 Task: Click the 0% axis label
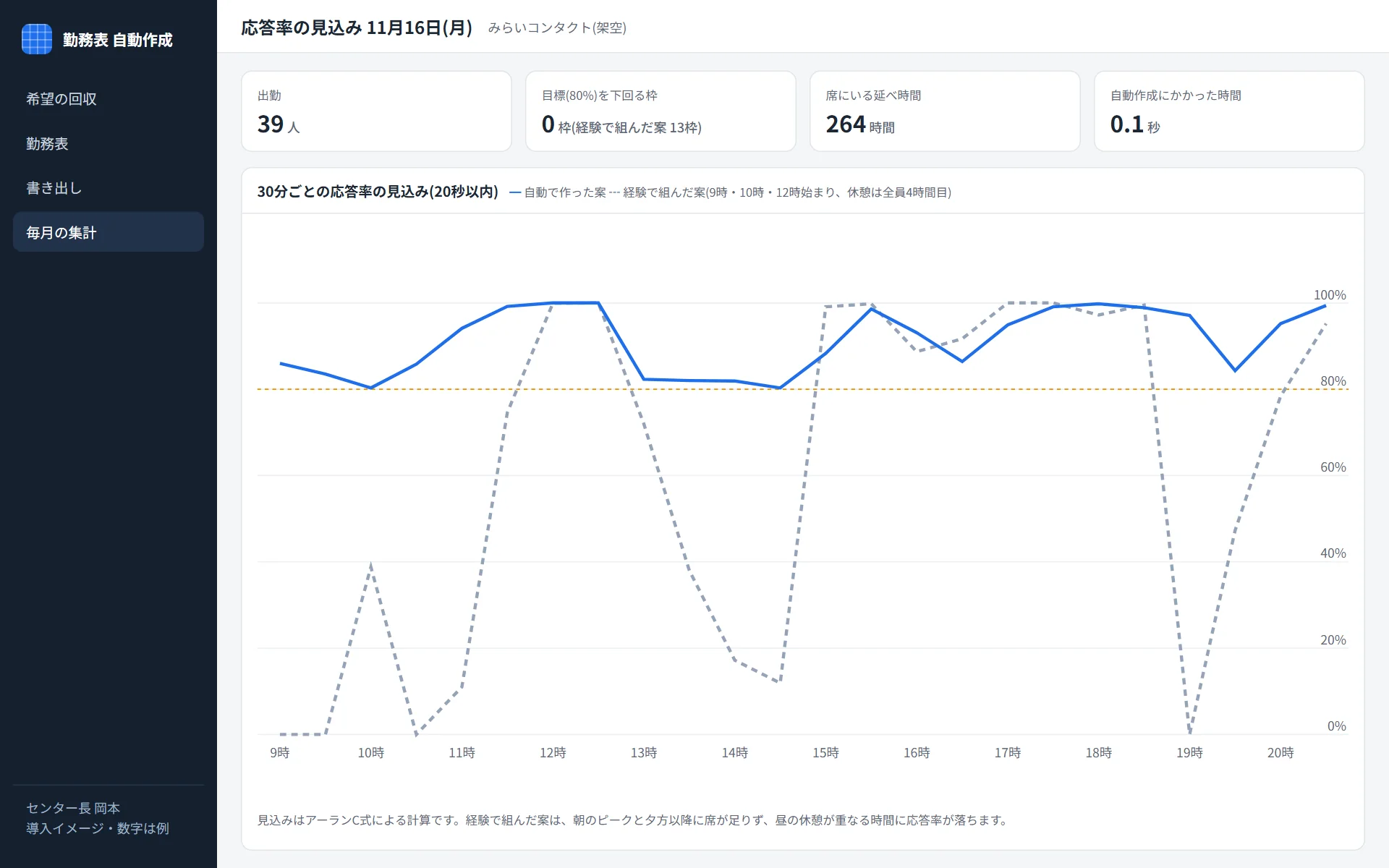click(x=1337, y=726)
